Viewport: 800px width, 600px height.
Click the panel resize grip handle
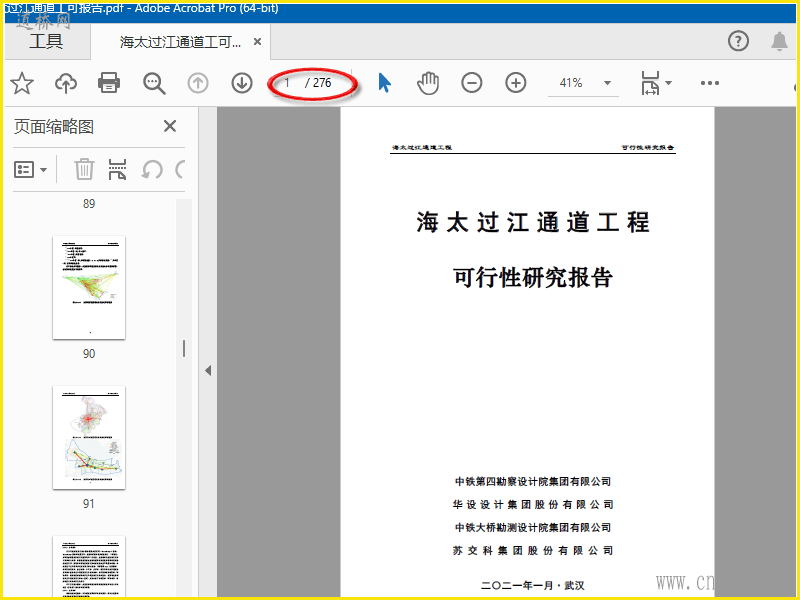pyautogui.click(x=184, y=349)
